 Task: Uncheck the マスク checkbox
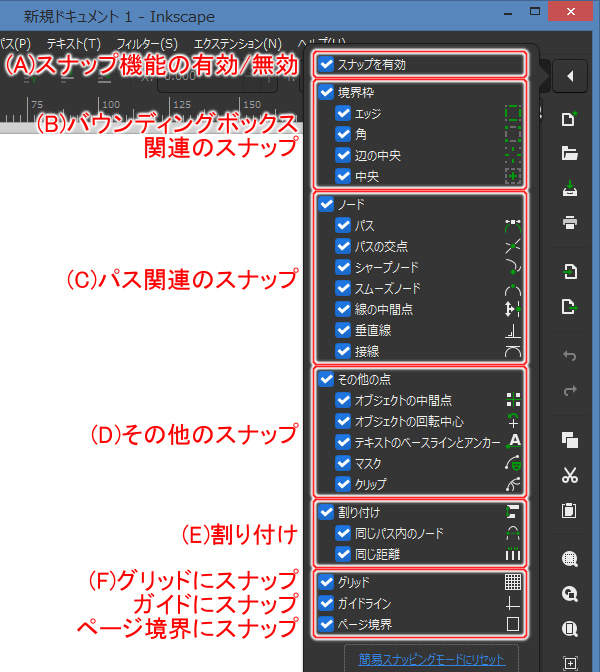(343, 463)
